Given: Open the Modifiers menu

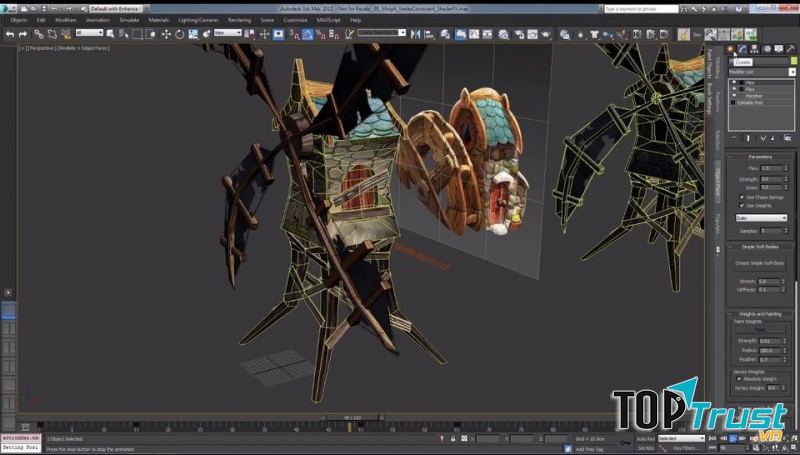Looking at the screenshot, I should [65, 19].
